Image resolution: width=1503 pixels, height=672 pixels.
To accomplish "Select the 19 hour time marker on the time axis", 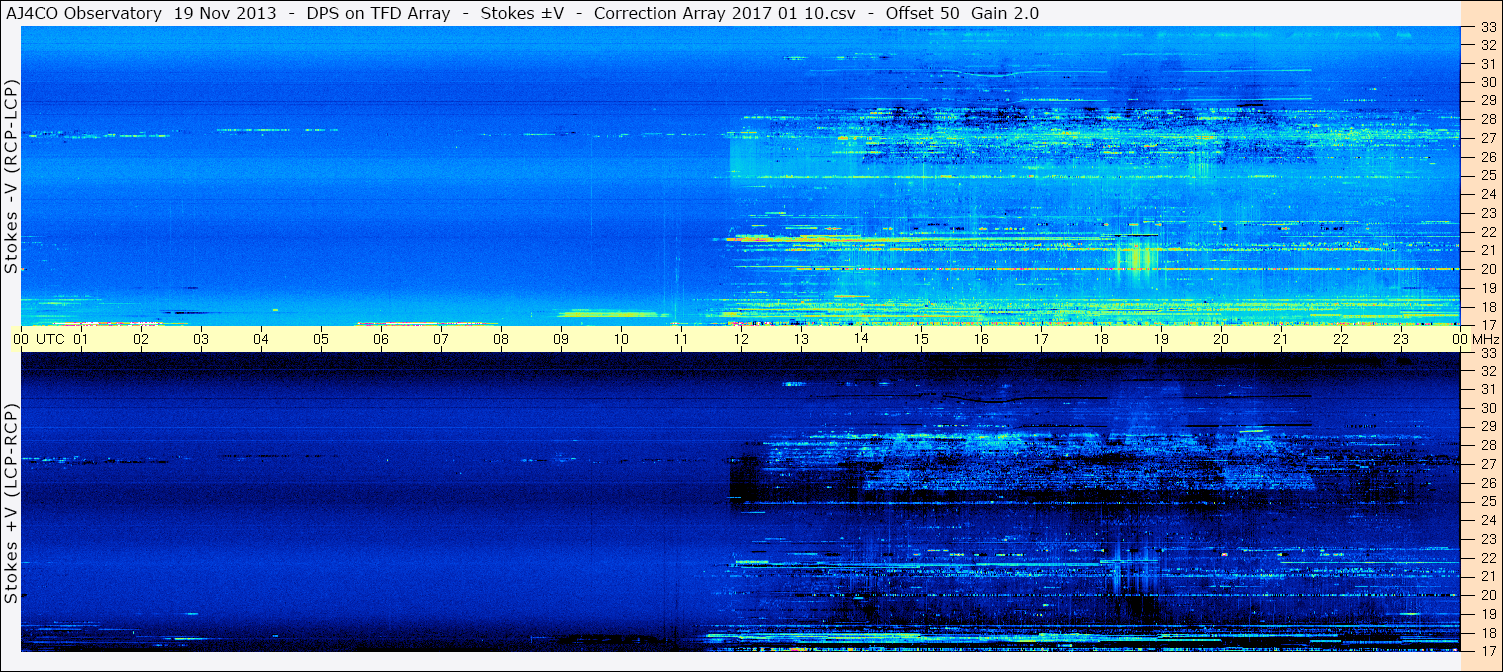I will [x=1161, y=339].
